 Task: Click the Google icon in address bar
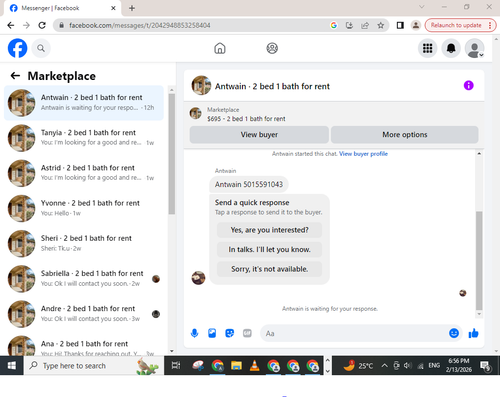[x=334, y=25]
